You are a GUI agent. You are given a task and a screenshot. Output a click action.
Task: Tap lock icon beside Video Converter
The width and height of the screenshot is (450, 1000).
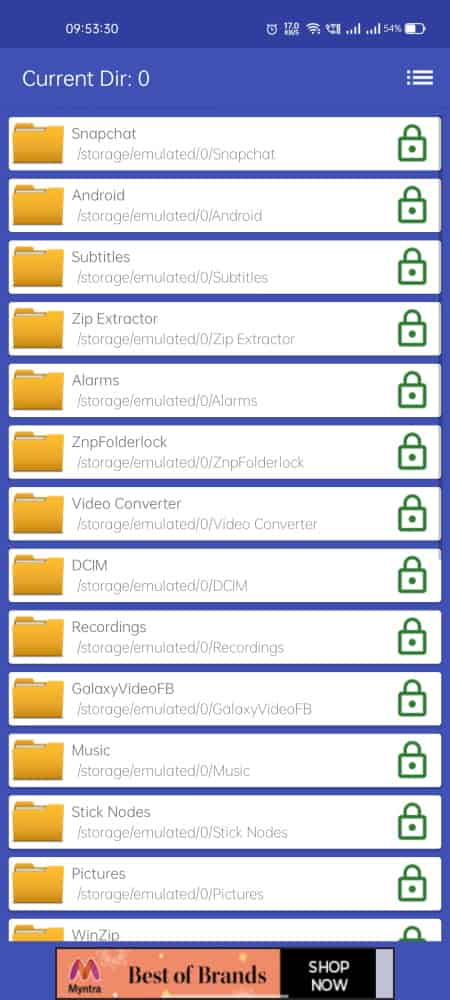point(412,513)
